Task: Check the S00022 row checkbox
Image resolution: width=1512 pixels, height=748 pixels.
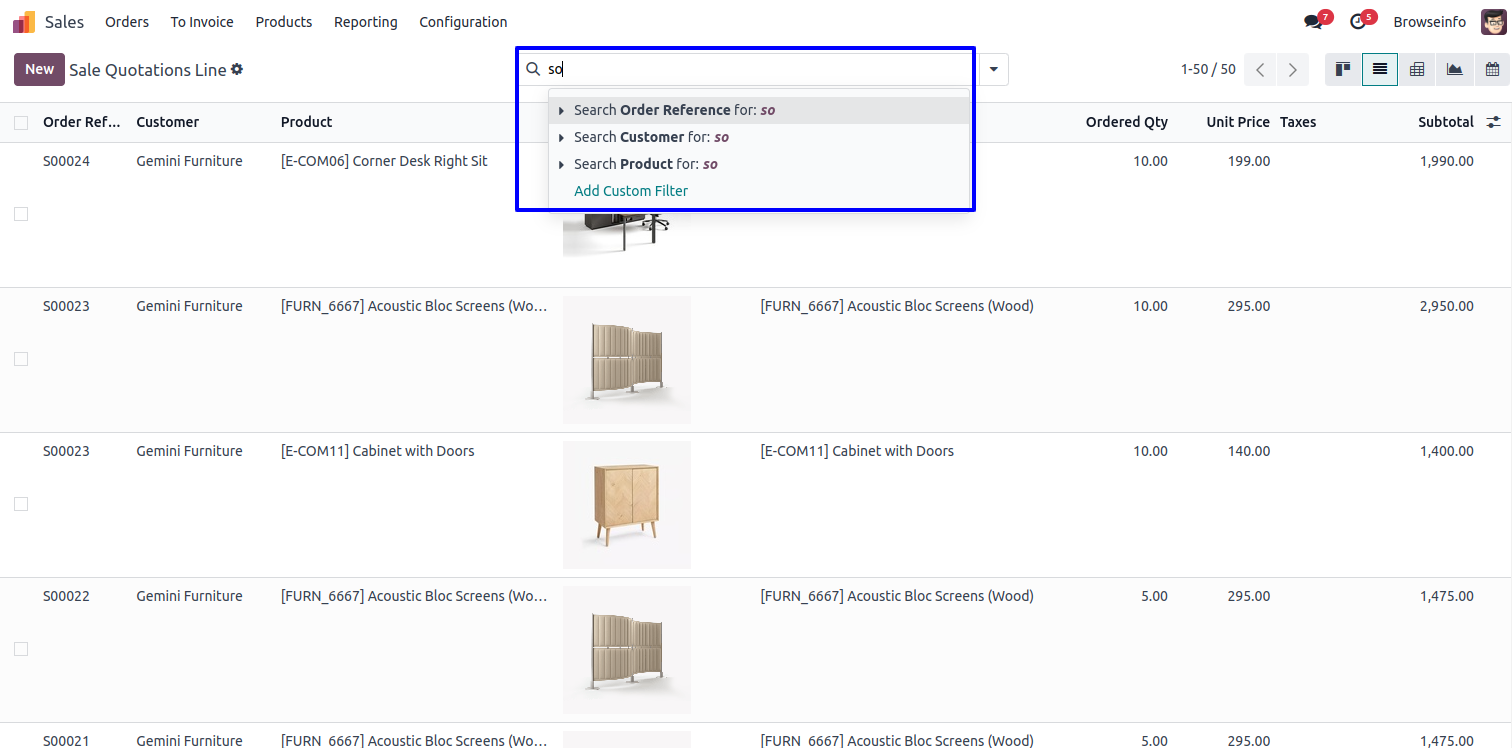Action: [x=21, y=649]
